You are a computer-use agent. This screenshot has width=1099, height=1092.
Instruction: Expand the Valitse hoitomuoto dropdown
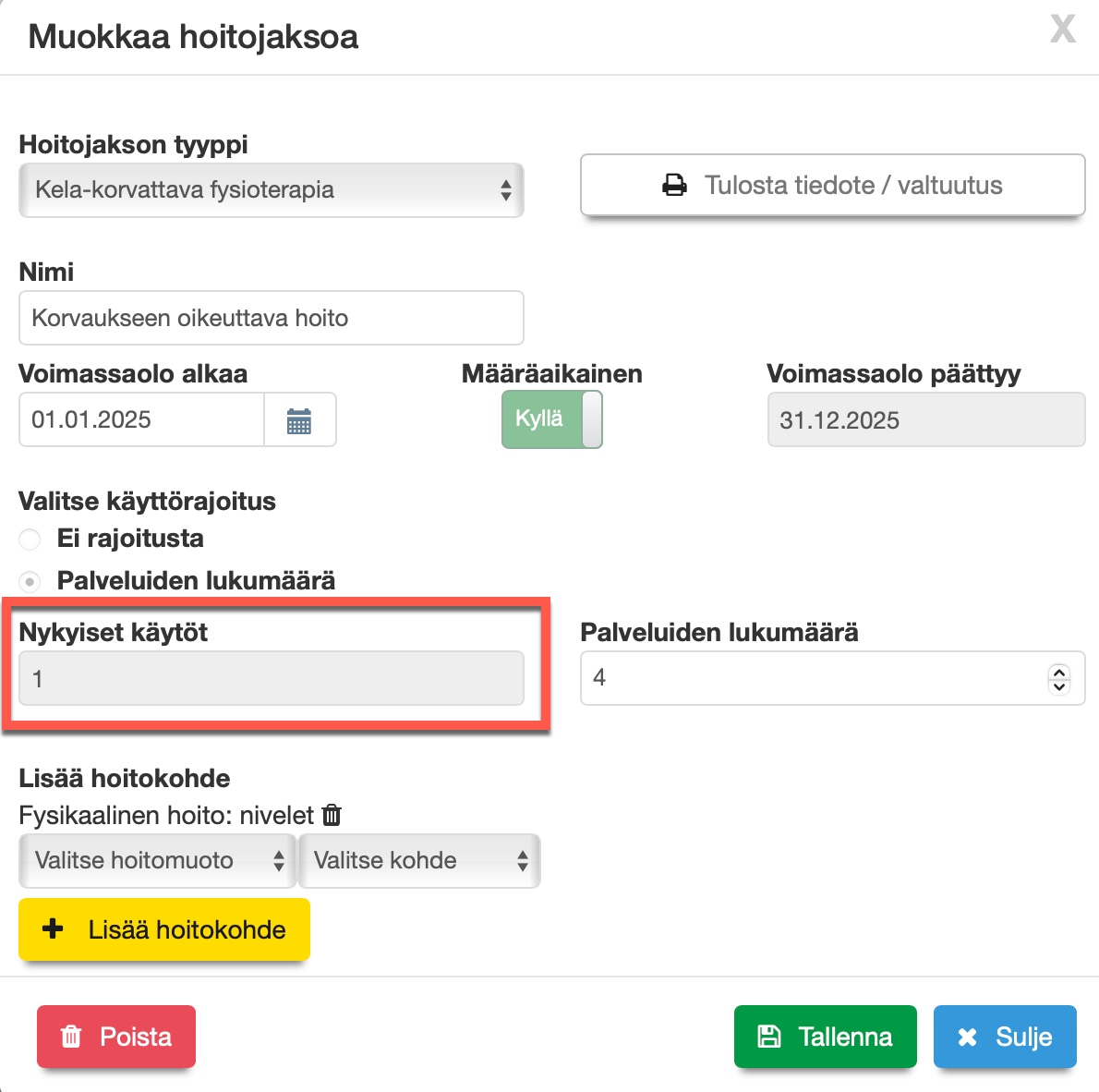(x=157, y=861)
